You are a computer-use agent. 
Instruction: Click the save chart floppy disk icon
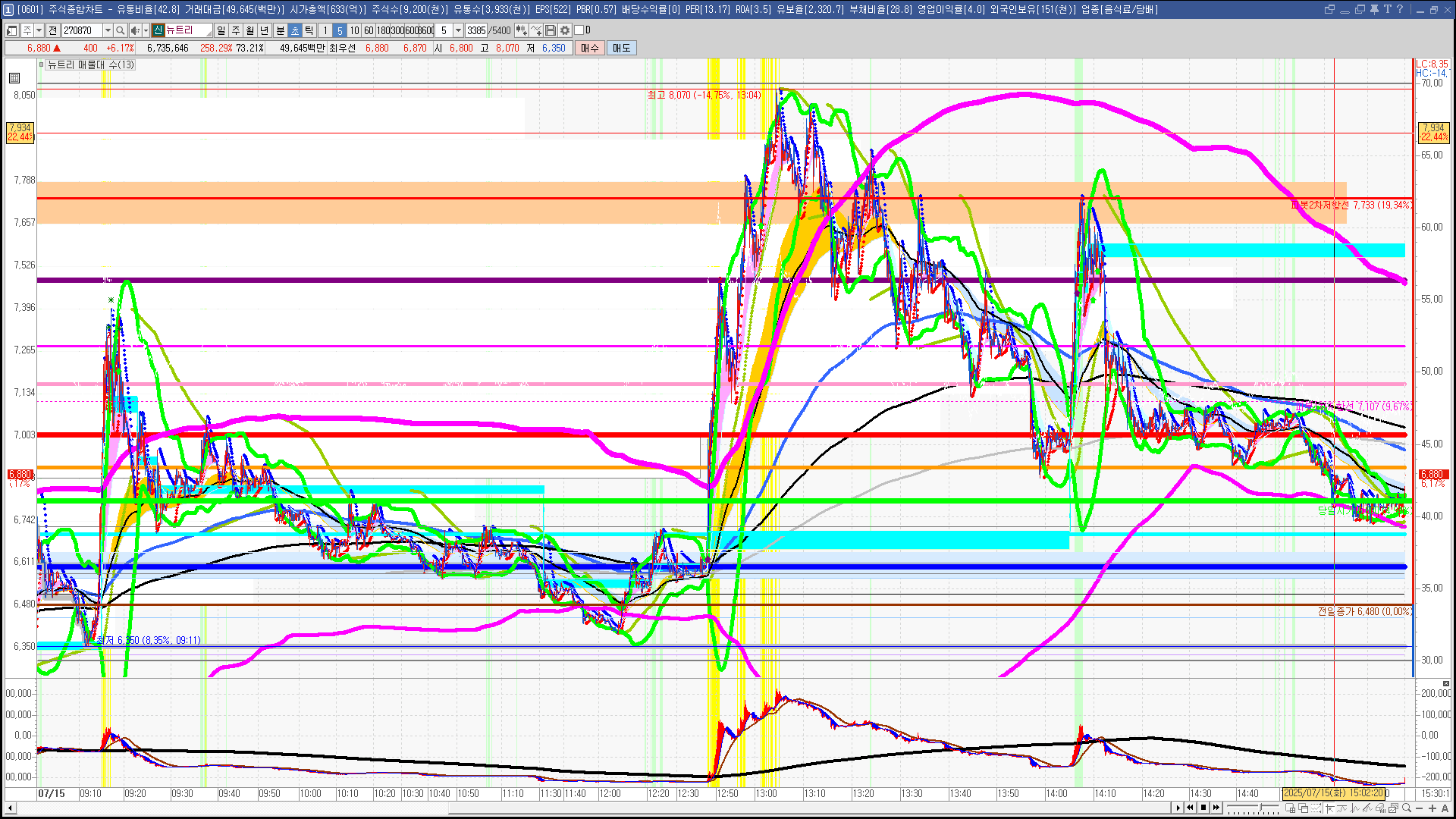coord(551,30)
